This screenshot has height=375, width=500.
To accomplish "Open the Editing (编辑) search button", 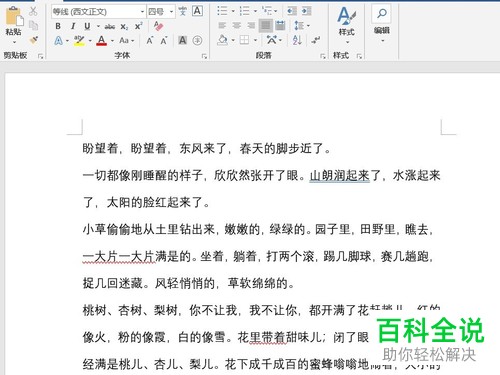I will tap(382, 23).
